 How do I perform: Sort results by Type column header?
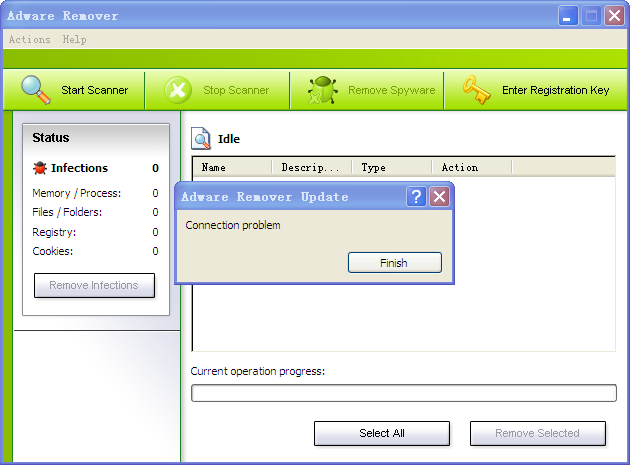point(391,167)
